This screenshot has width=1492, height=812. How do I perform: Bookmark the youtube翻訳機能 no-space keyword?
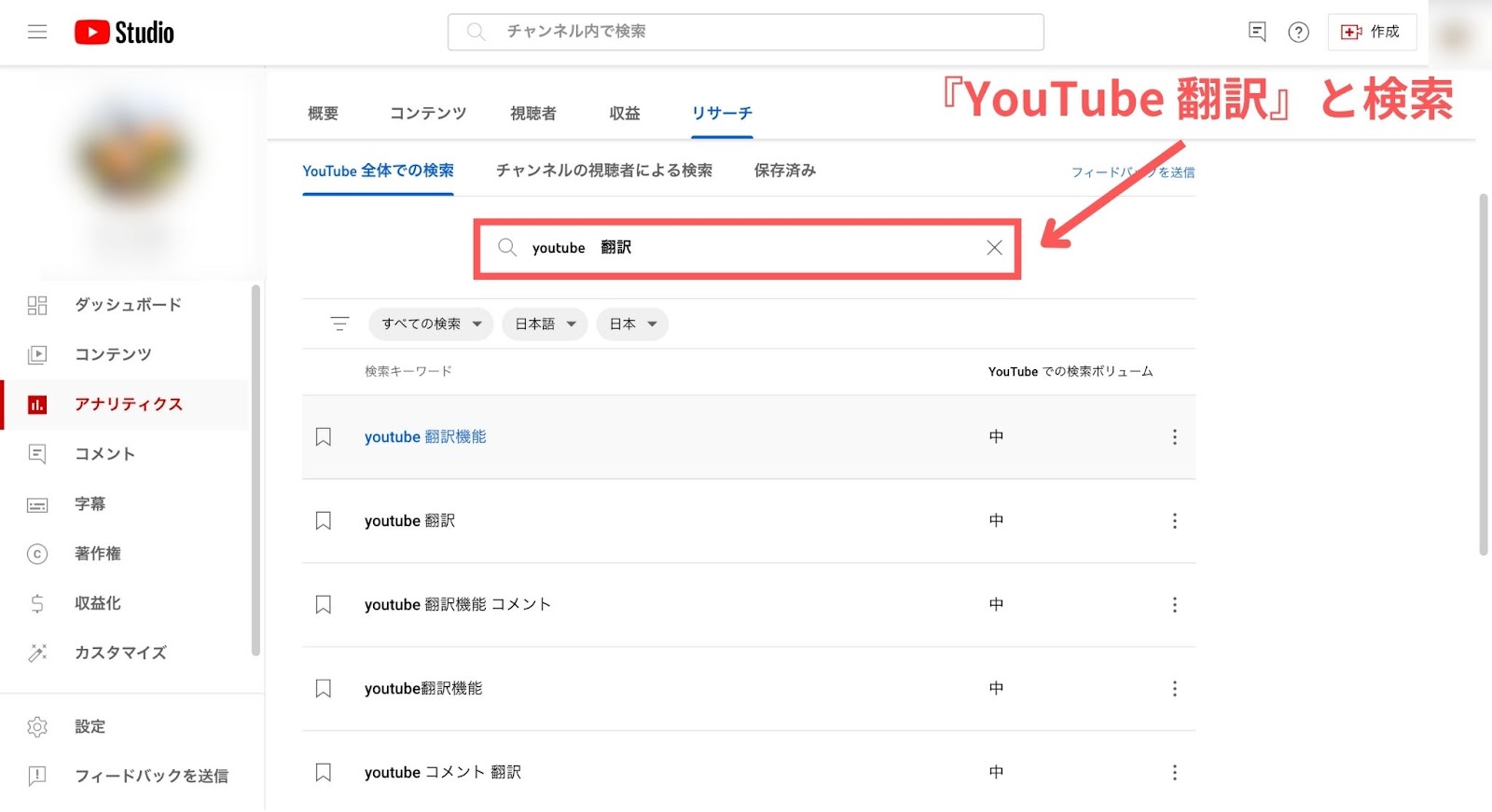tap(324, 688)
